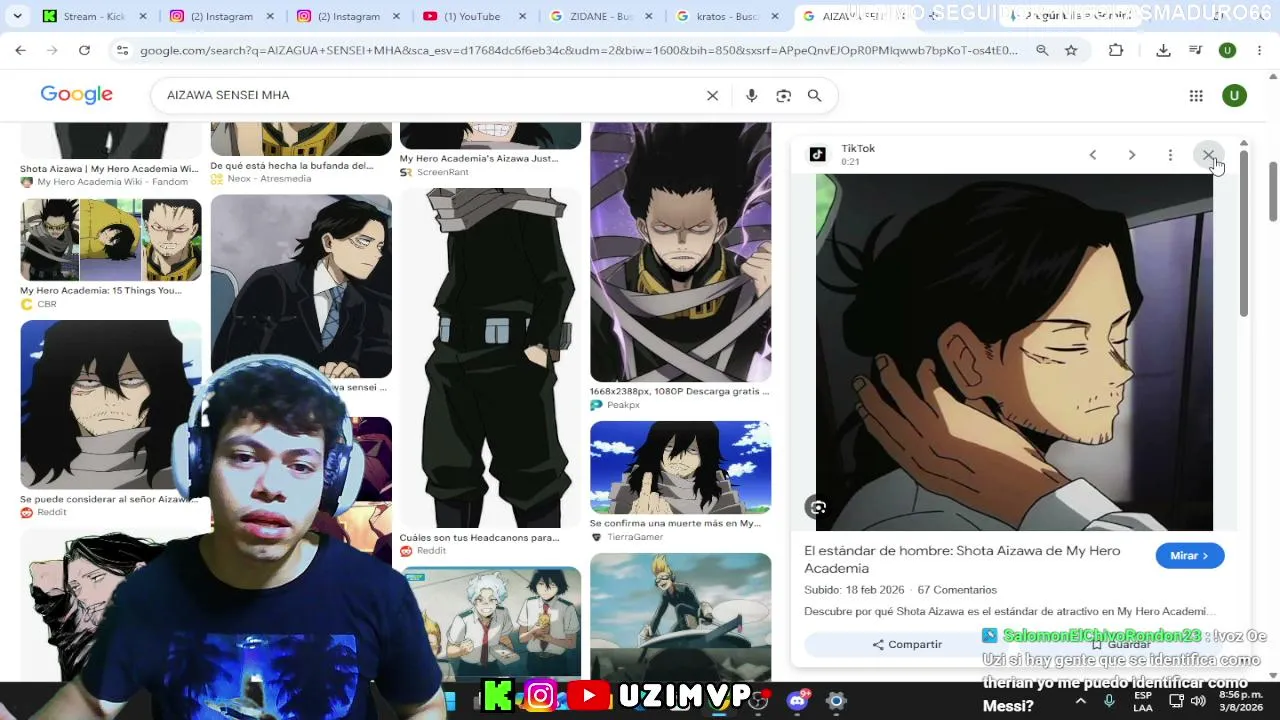Open the large Aizawa preview image

1014,352
